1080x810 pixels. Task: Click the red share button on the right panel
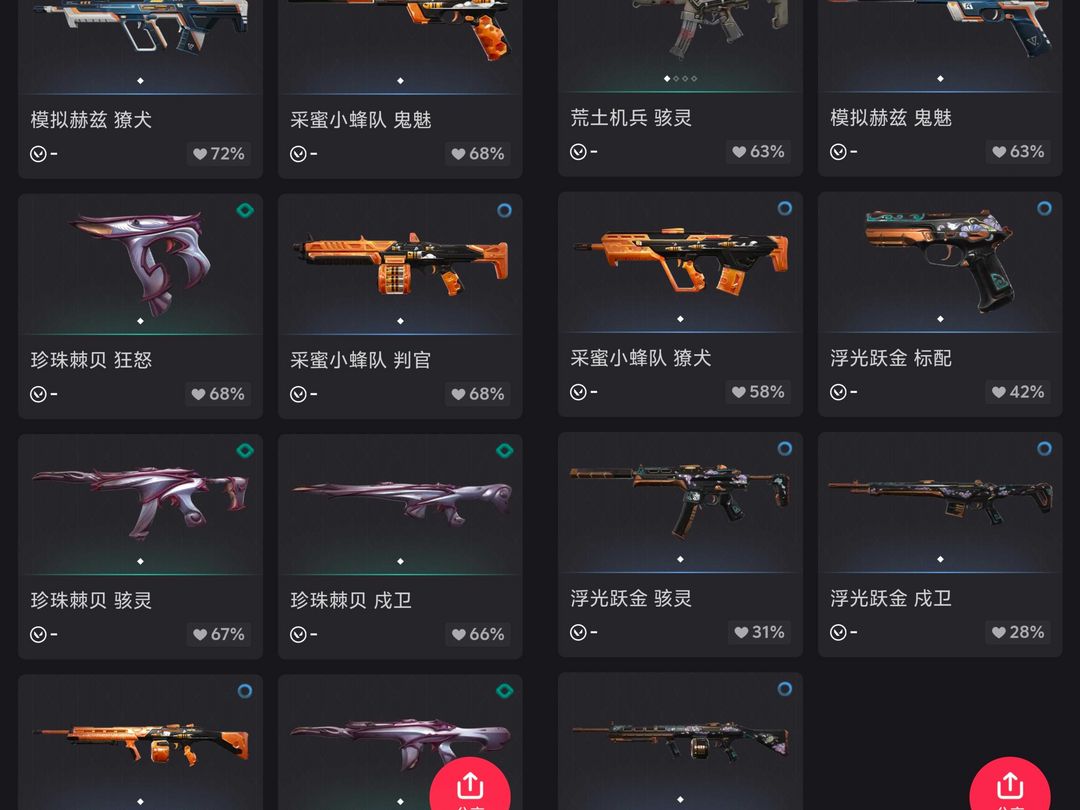point(1009,785)
